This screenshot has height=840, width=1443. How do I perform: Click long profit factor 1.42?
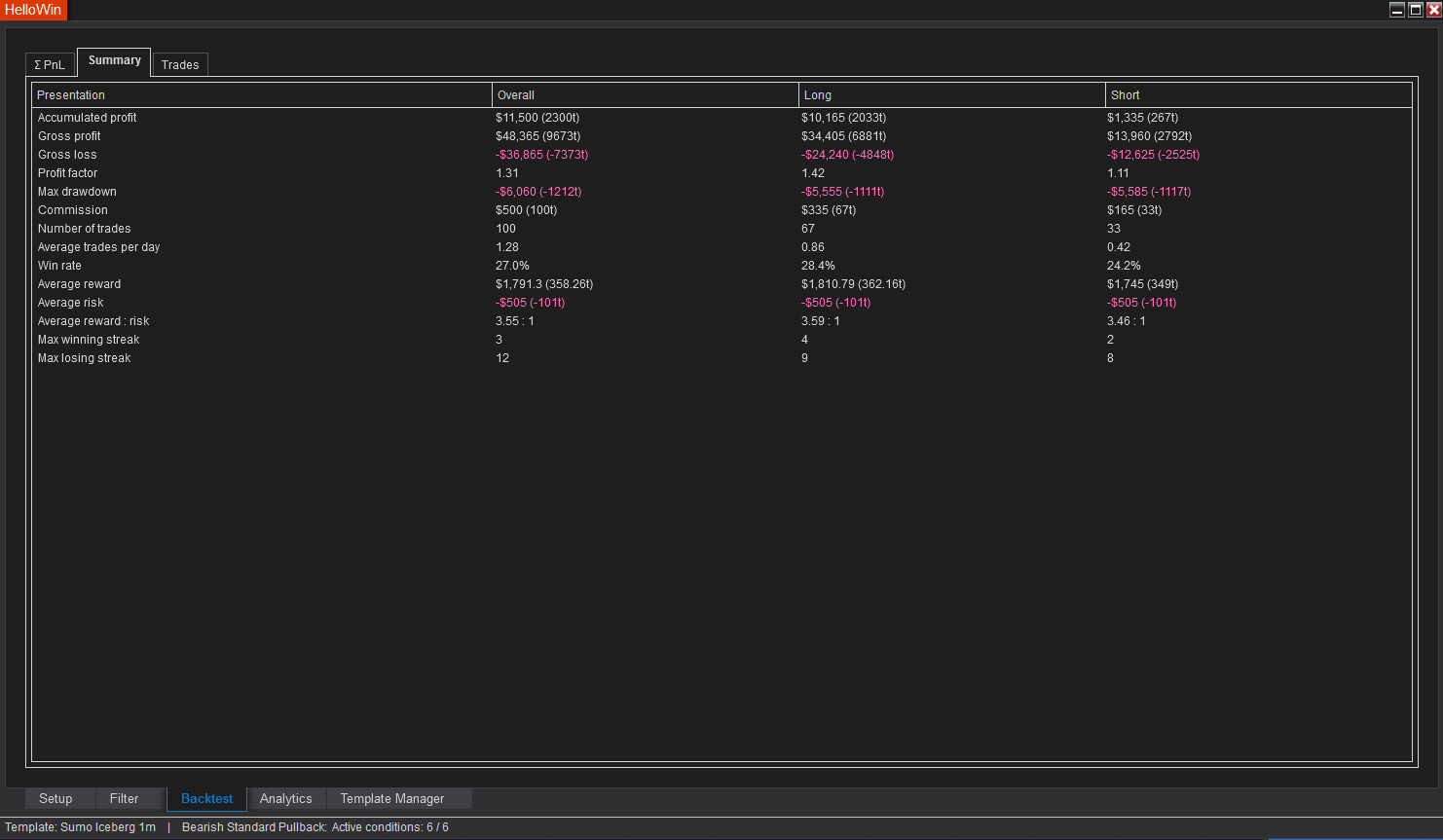click(813, 173)
